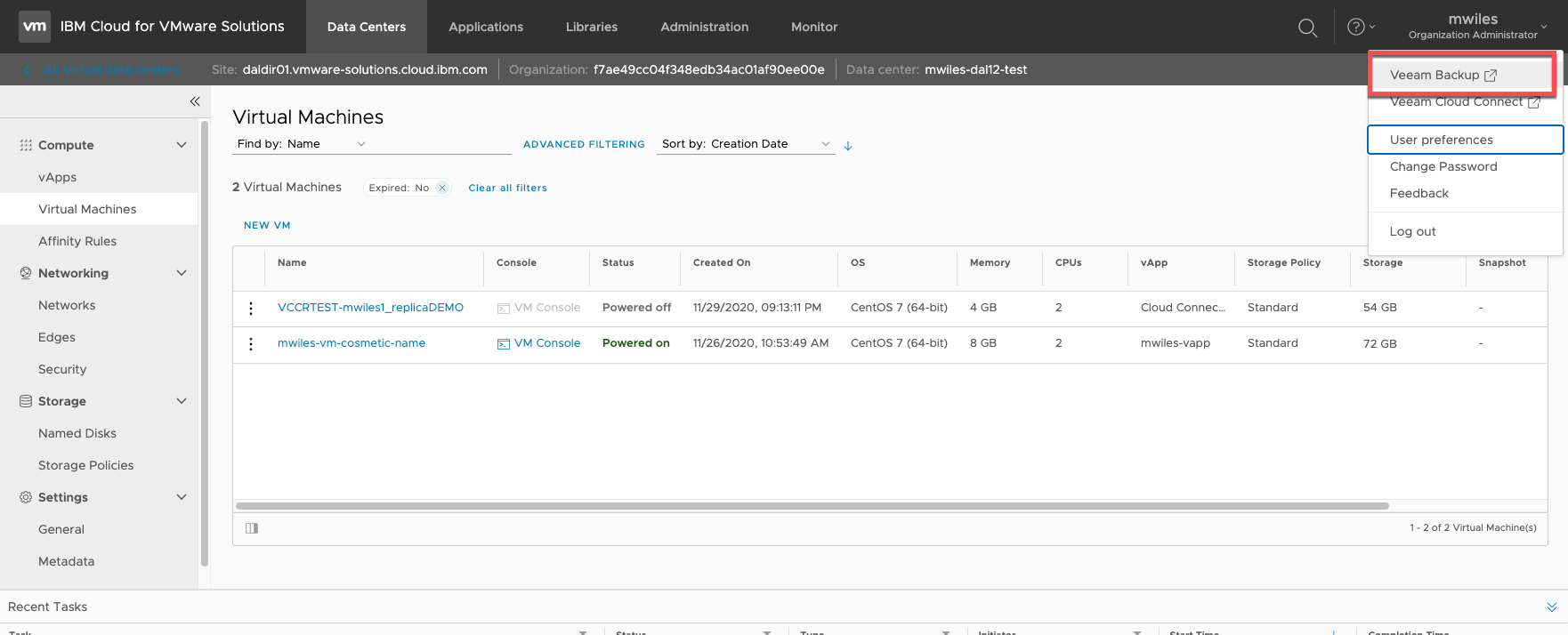Open Storage Policies in the sidebar
Image resolution: width=1568 pixels, height=635 pixels.
[85, 465]
